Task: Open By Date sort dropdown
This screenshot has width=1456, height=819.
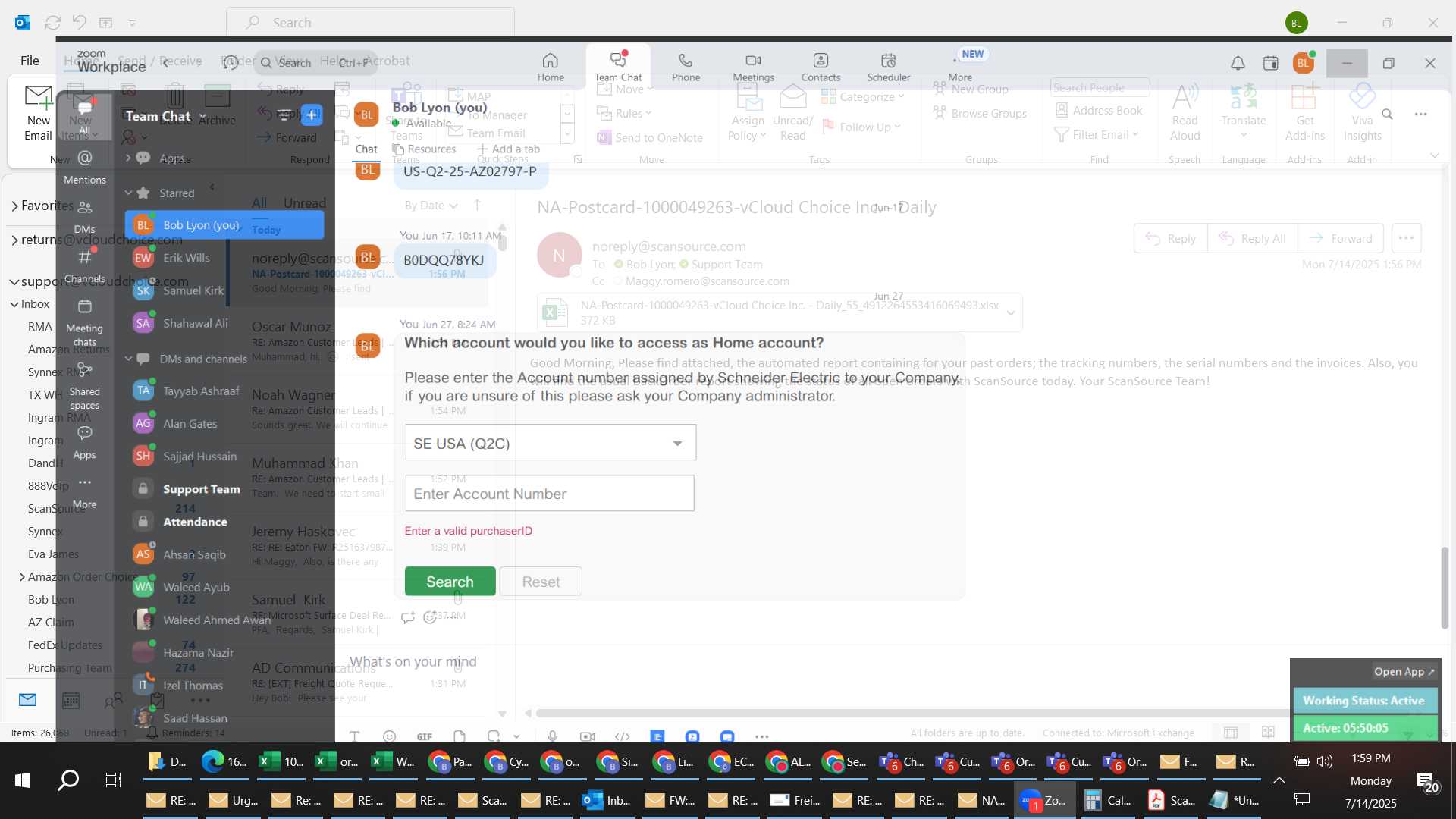Action: [x=431, y=206]
